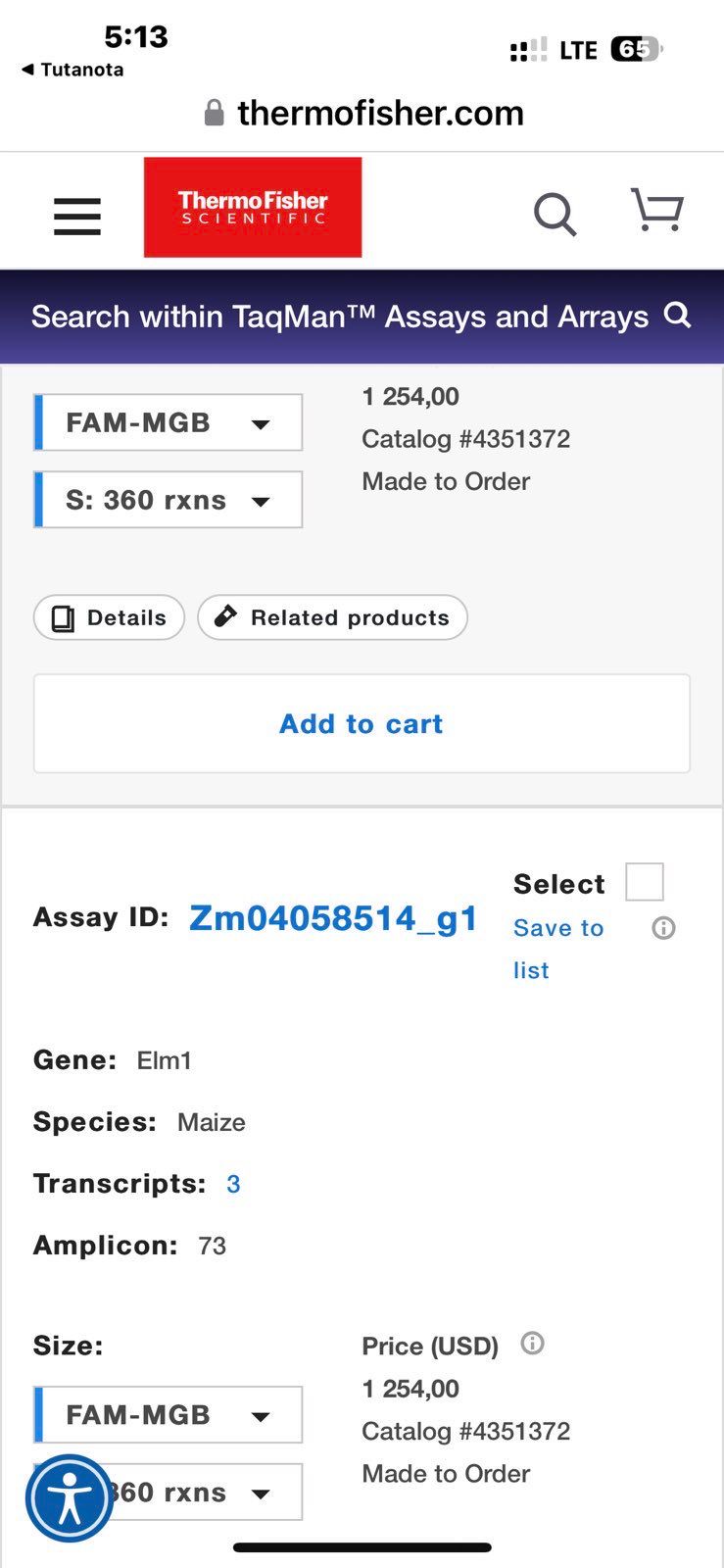
Task: Tap the Save to list link
Action: click(558, 949)
